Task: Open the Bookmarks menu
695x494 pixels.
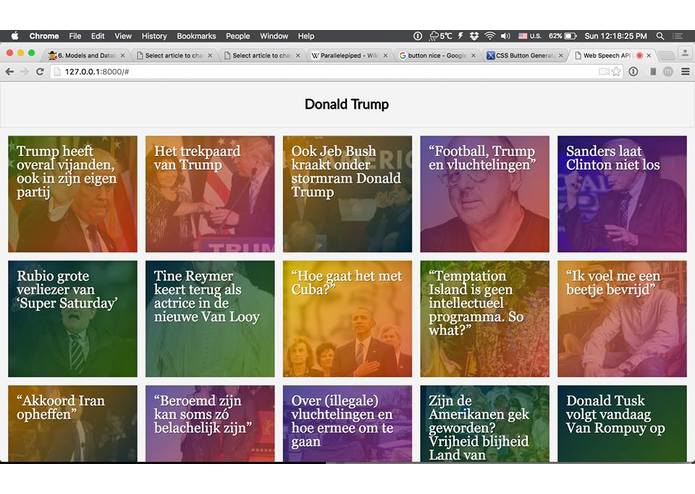Action: pos(196,36)
